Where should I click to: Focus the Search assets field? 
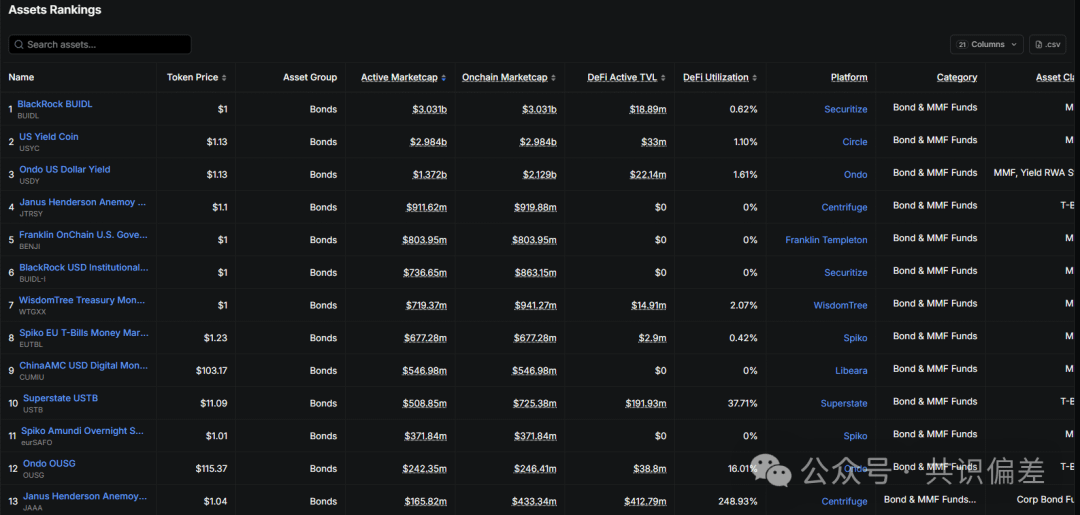click(100, 45)
